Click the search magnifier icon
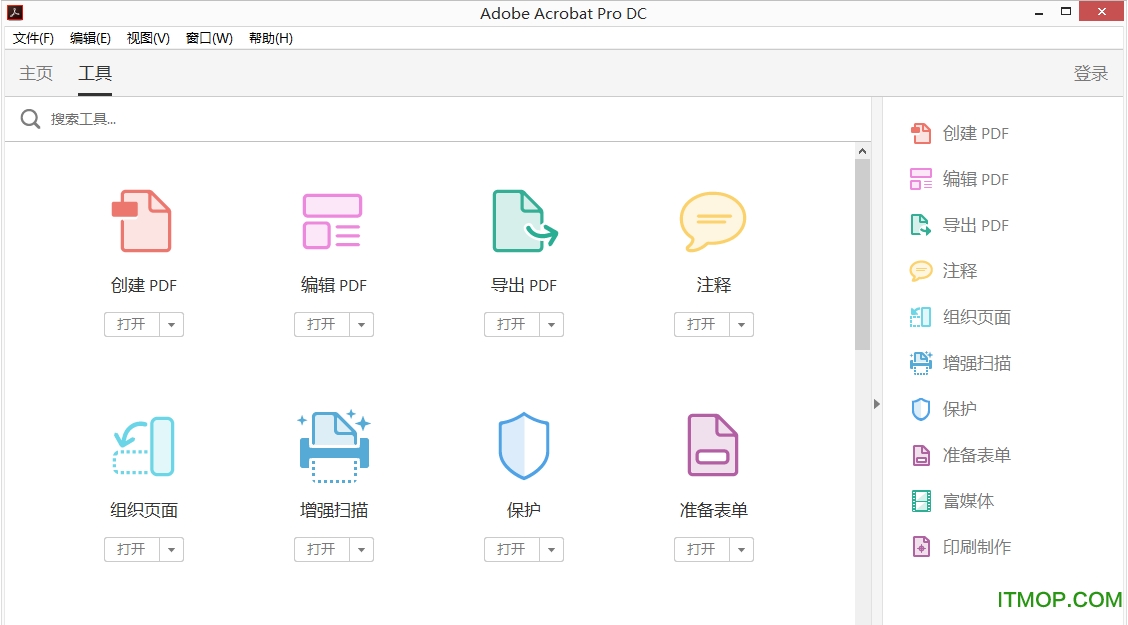Screen dimensions: 1128x625 coord(30,119)
